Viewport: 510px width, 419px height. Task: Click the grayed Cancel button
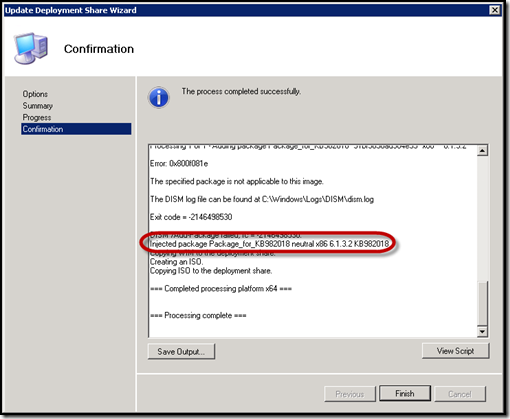tap(460, 394)
